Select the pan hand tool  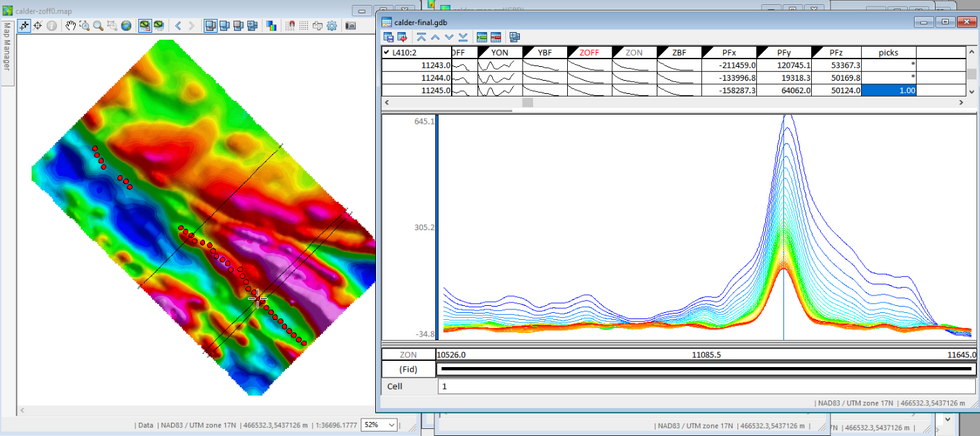pos(71,25)
